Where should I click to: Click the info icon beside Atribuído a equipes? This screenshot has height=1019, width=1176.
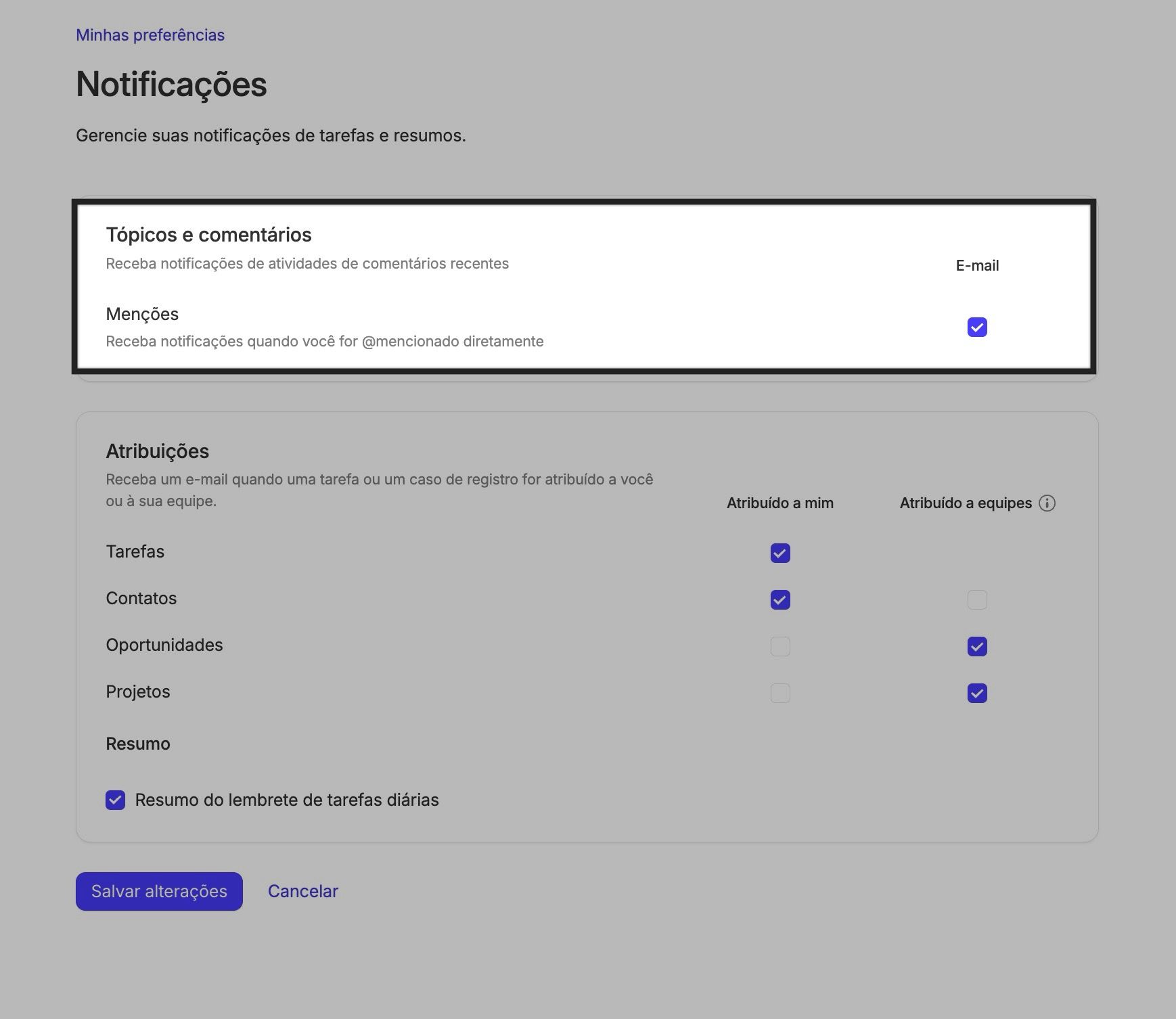pyautogui.click(x=1047, y=503)
